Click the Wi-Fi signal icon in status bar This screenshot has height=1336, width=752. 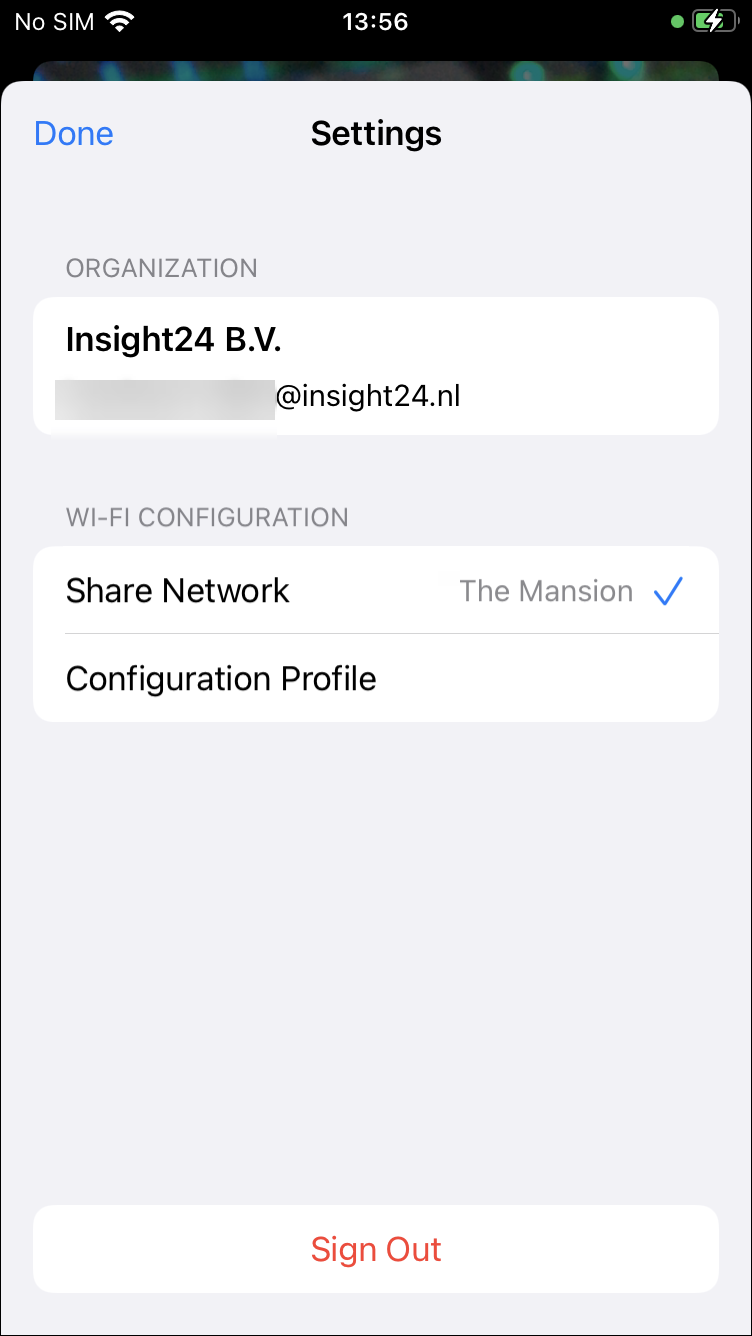(x=121, y=21)
